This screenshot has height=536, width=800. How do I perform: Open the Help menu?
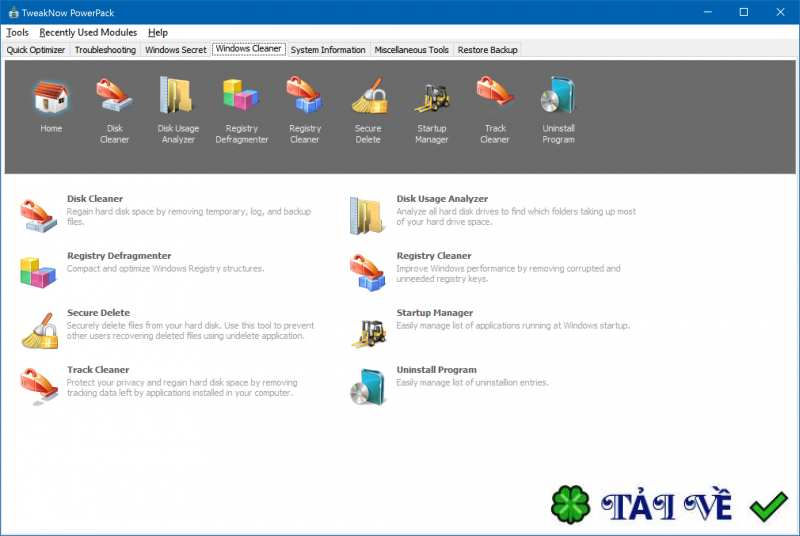click(x=158, y=33)
